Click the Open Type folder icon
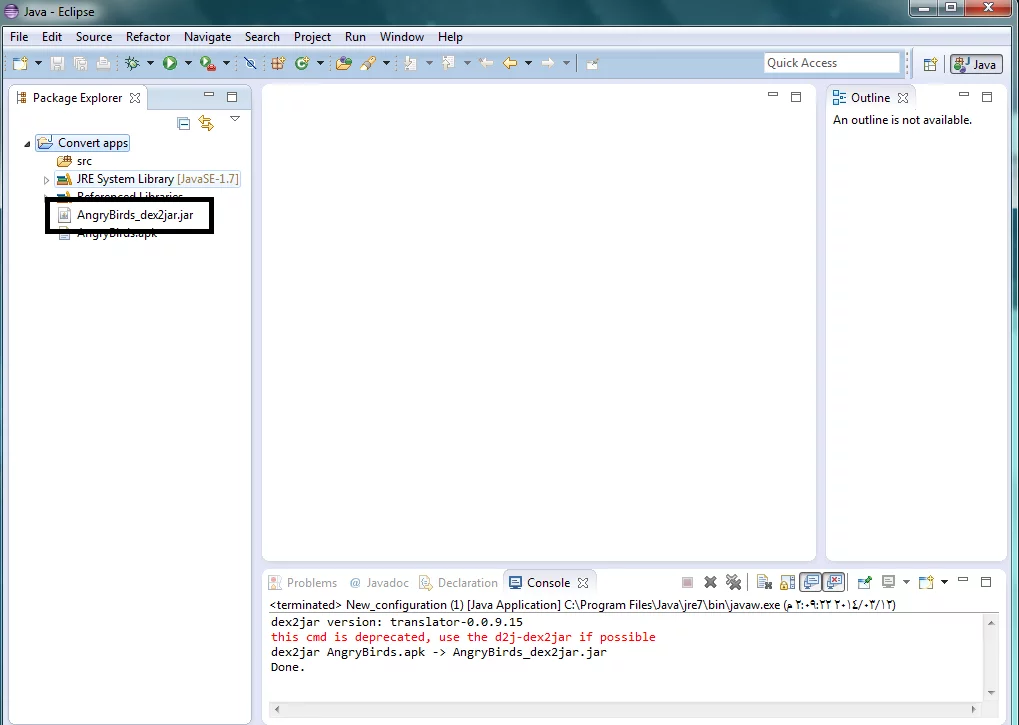Image resolution: width=1019 pixels, height=725 pixels. point(343,63)
